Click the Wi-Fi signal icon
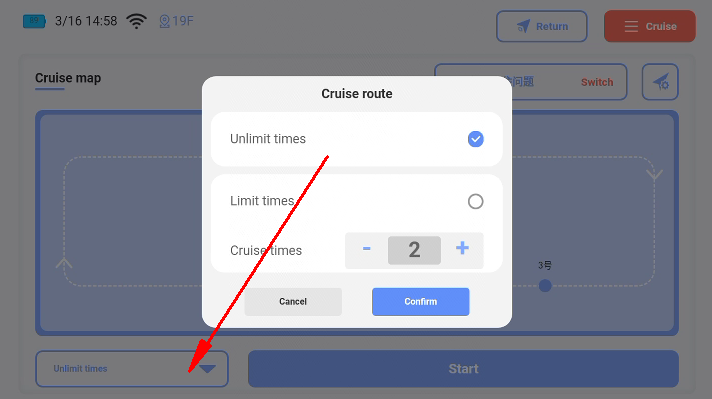This screenshot has width=712, height=399. click(136, 21)
